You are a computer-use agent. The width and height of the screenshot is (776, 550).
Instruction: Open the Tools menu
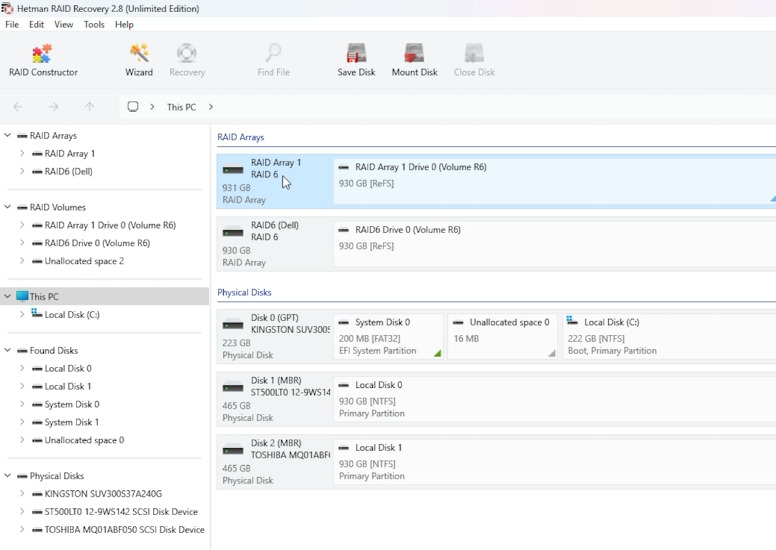coord(94,25)
